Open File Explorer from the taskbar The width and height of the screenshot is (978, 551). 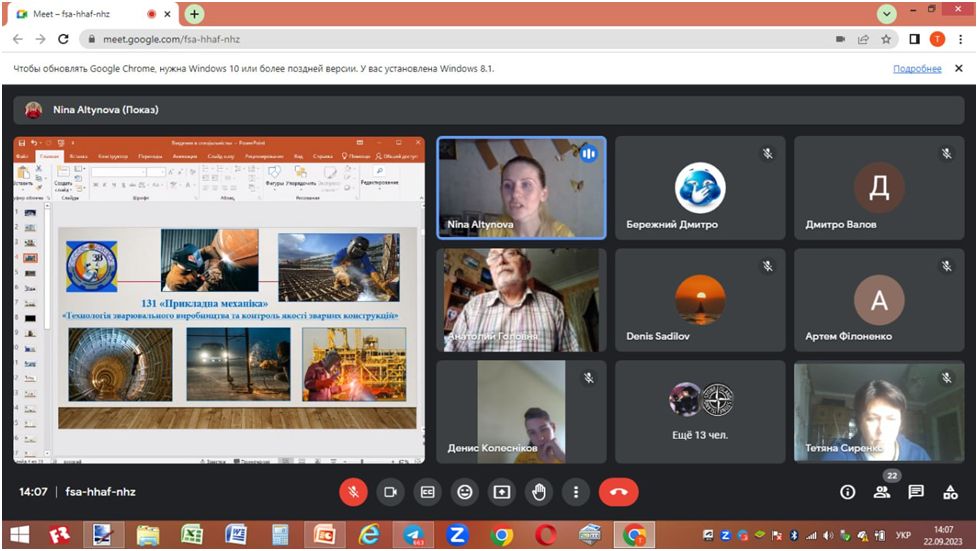click(147, 535)
